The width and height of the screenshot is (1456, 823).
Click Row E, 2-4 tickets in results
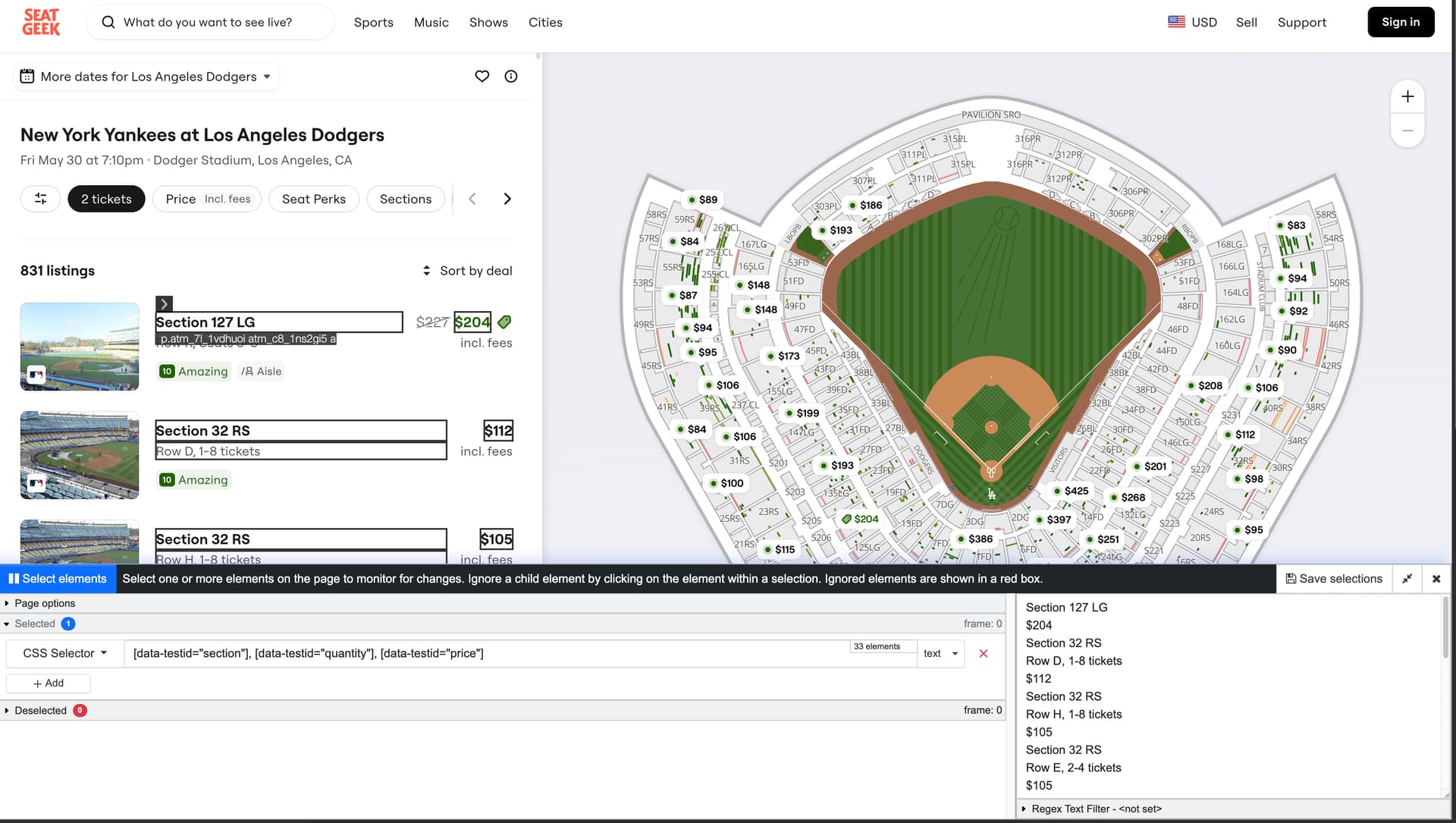[1073, 768]
